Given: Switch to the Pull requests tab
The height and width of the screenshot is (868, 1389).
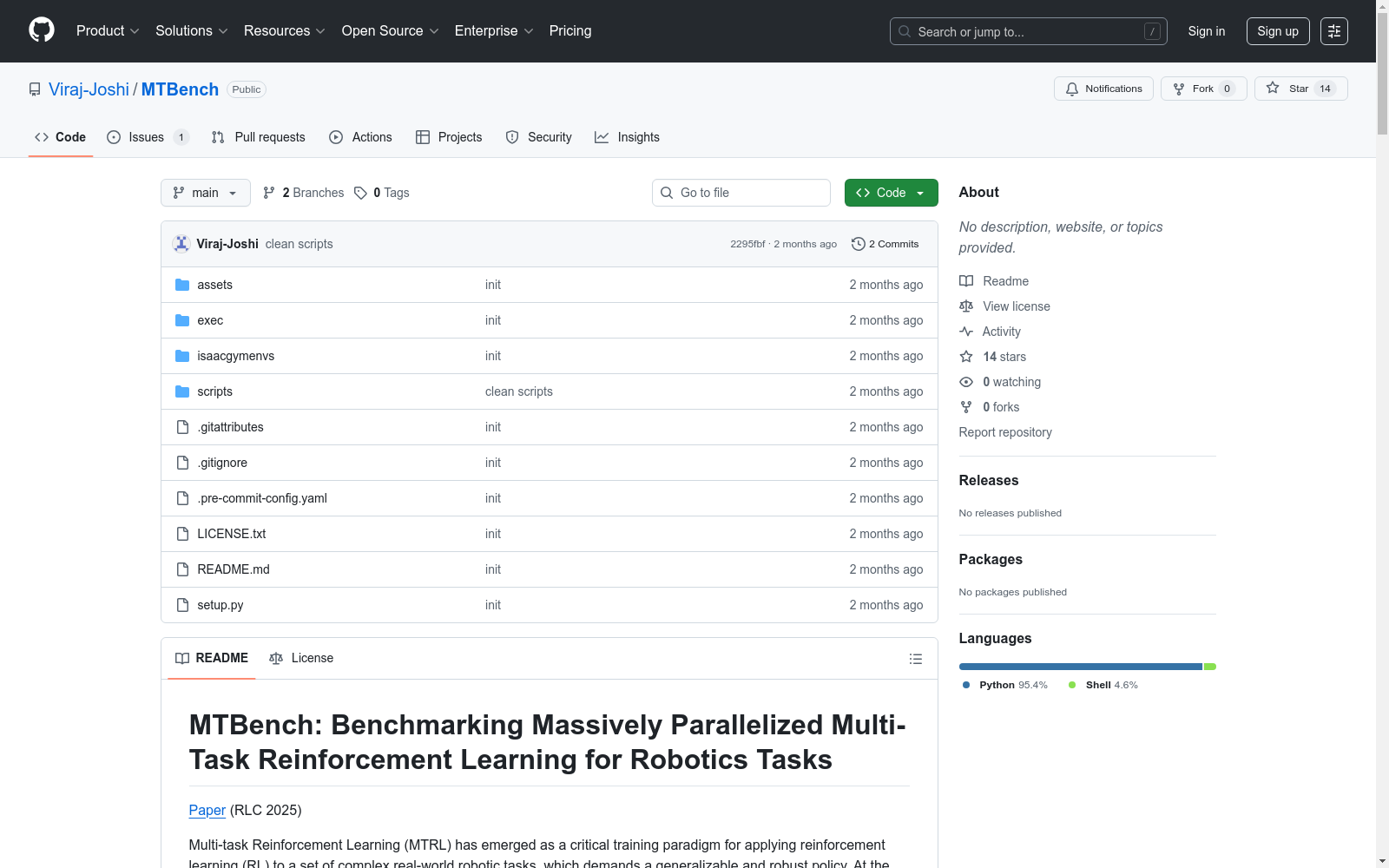Looking at the screenshot, I should click(259, 137).
